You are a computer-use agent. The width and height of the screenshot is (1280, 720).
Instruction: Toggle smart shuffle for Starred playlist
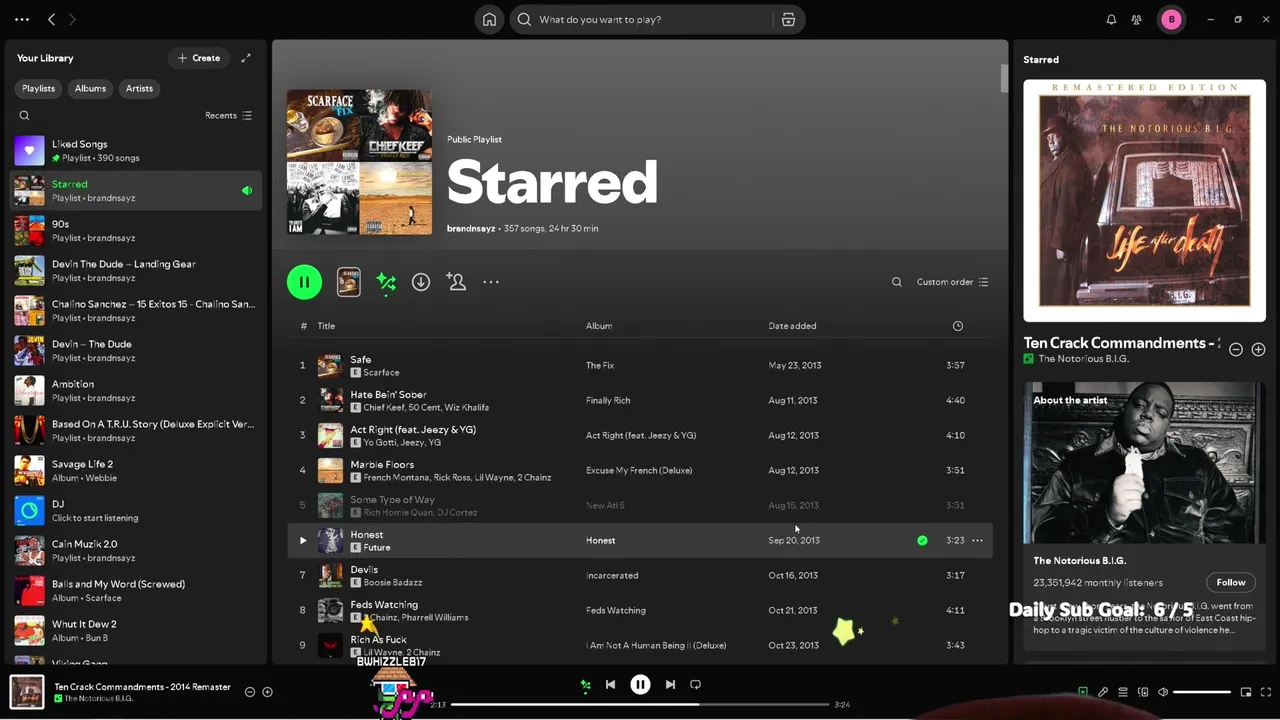(386, 282)
